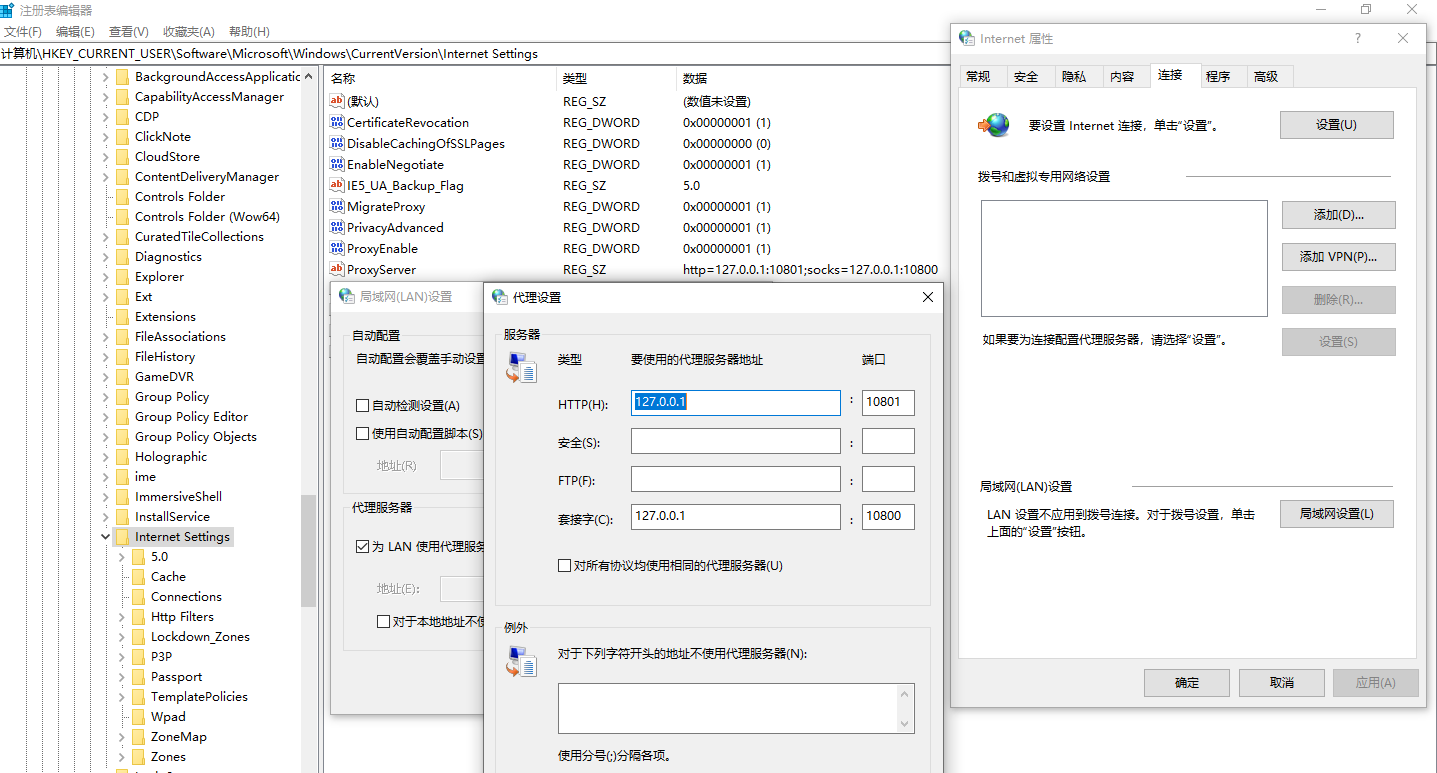
Task: Click the 添加 VPN(P)... button
Action: tap(1338, 257)
